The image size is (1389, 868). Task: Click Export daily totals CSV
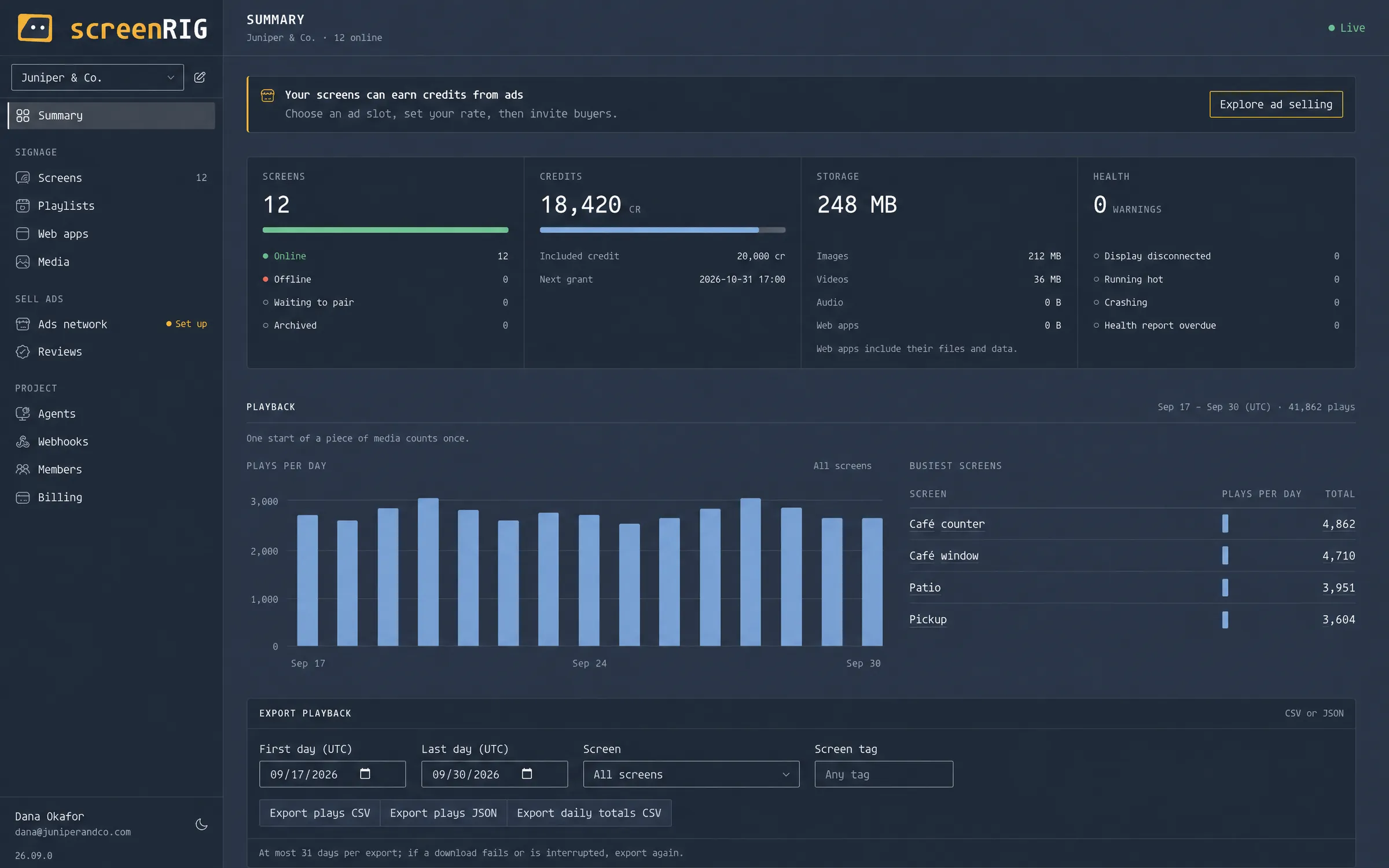click(x=589, y=813)
